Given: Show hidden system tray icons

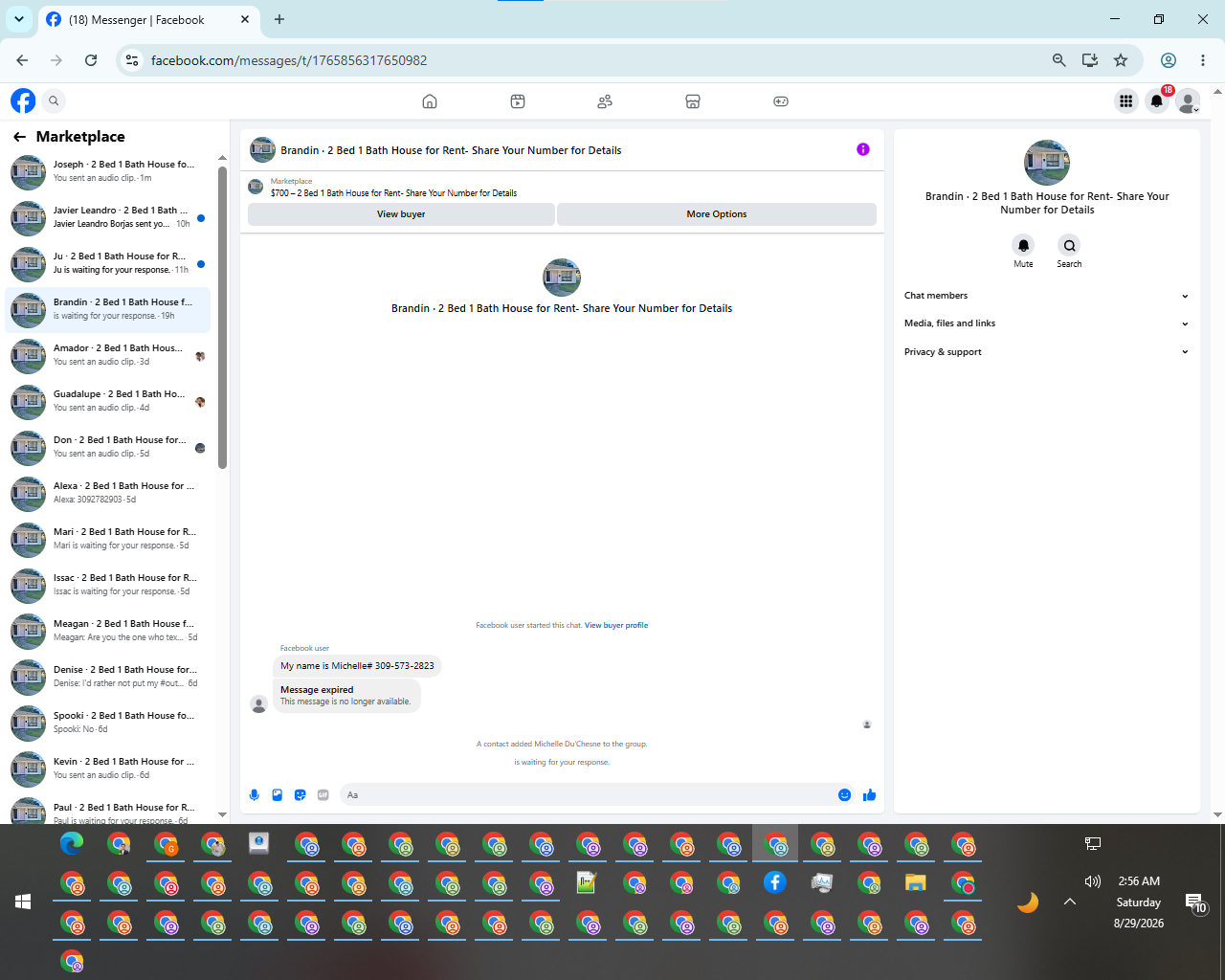Looking at the screenshot, I should (1070, 902).
